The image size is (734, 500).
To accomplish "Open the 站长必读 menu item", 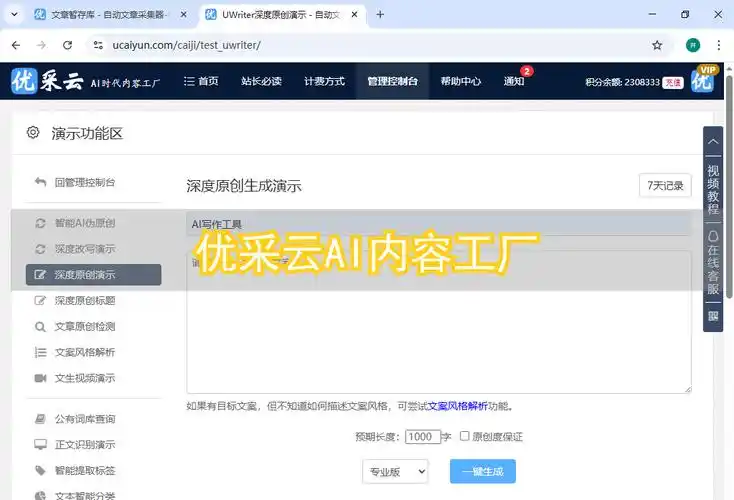I will pos(261,81).
